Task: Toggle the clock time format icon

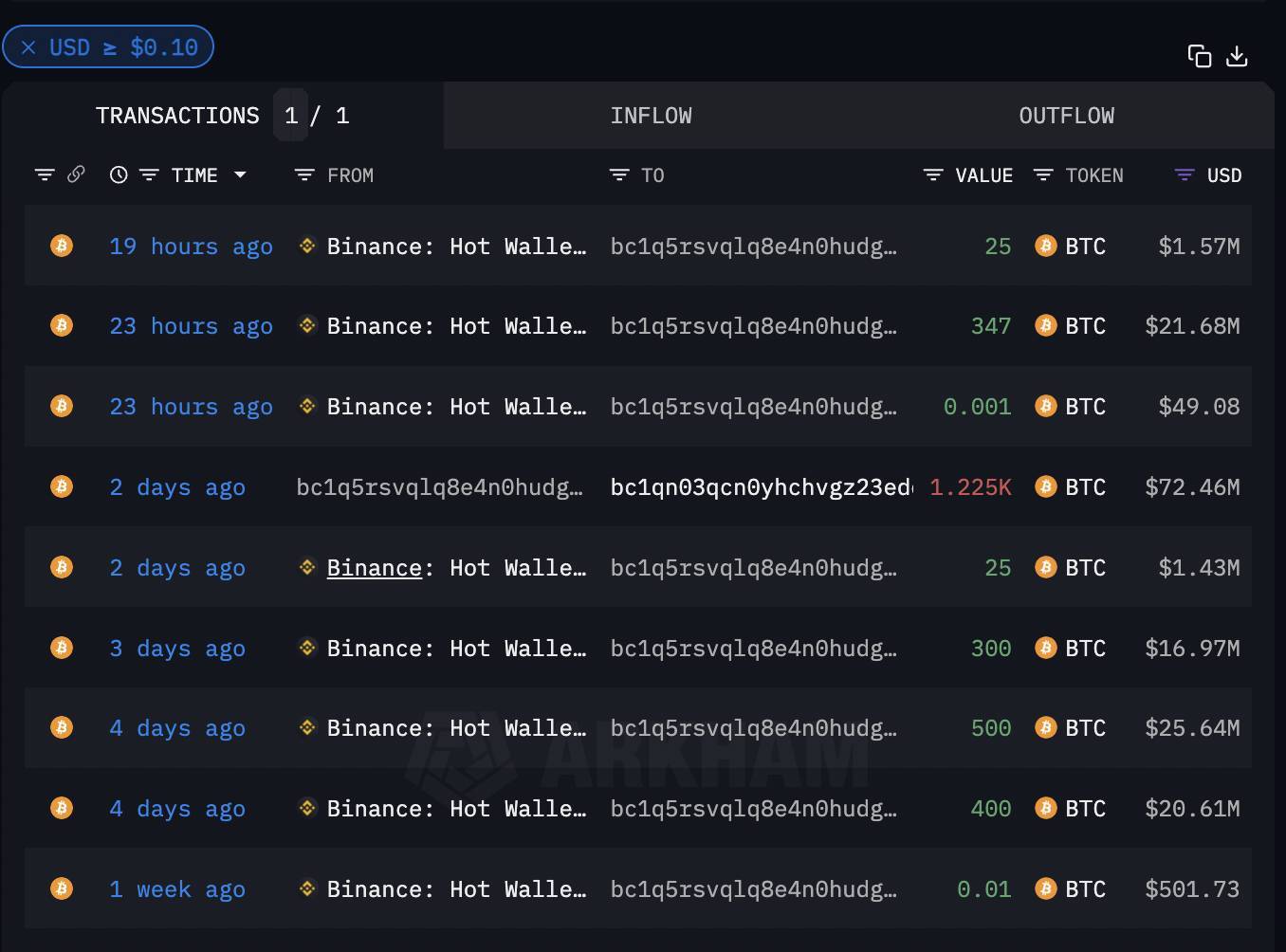Action: pos(119,174)
